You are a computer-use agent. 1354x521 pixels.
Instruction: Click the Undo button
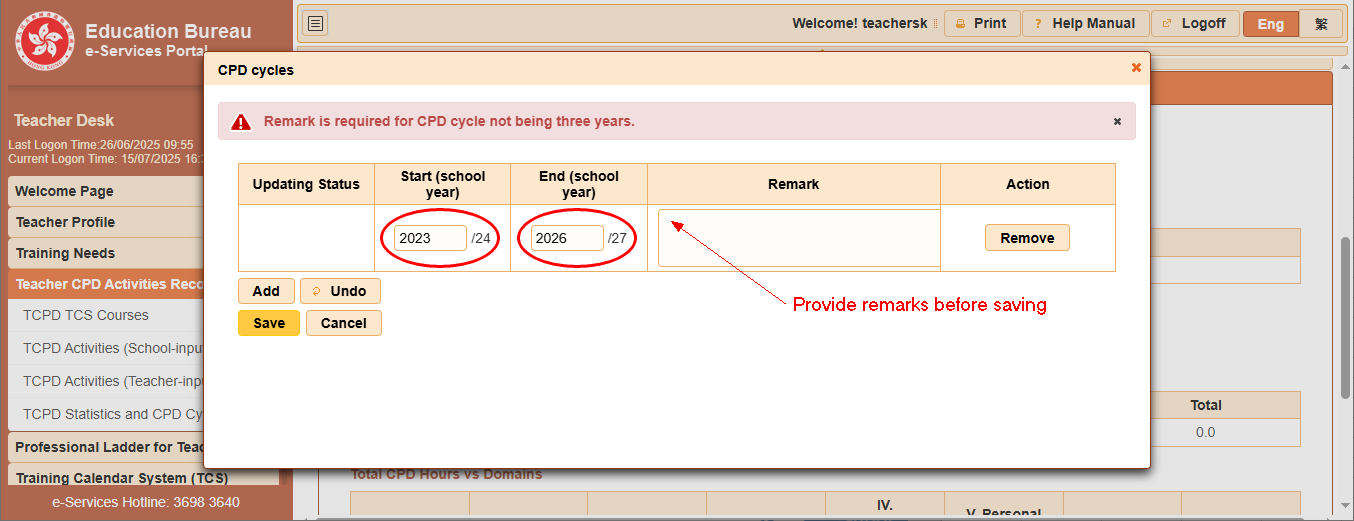click(x=340, y=291)
